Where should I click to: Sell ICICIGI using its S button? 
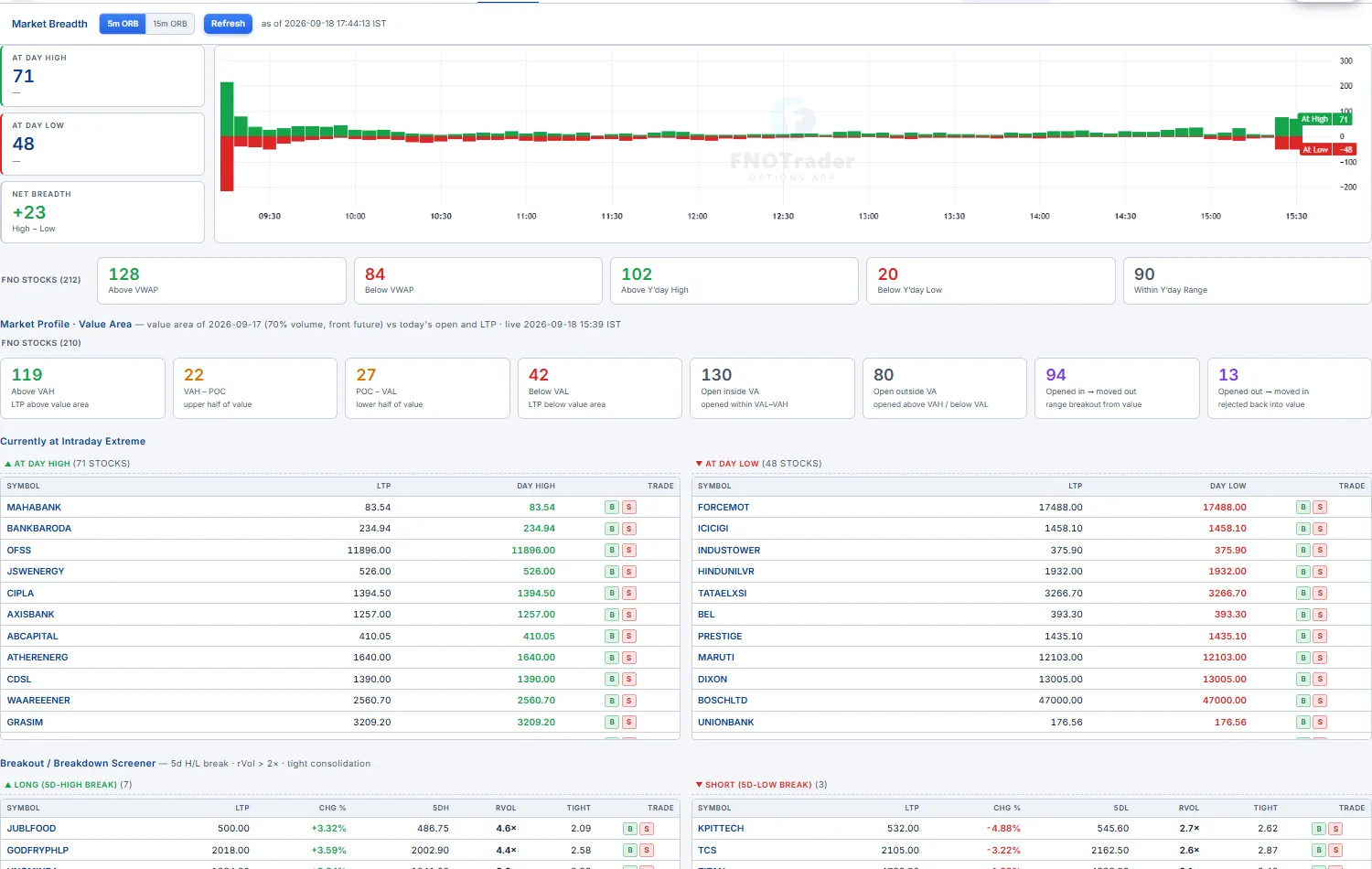(1320, 529)
